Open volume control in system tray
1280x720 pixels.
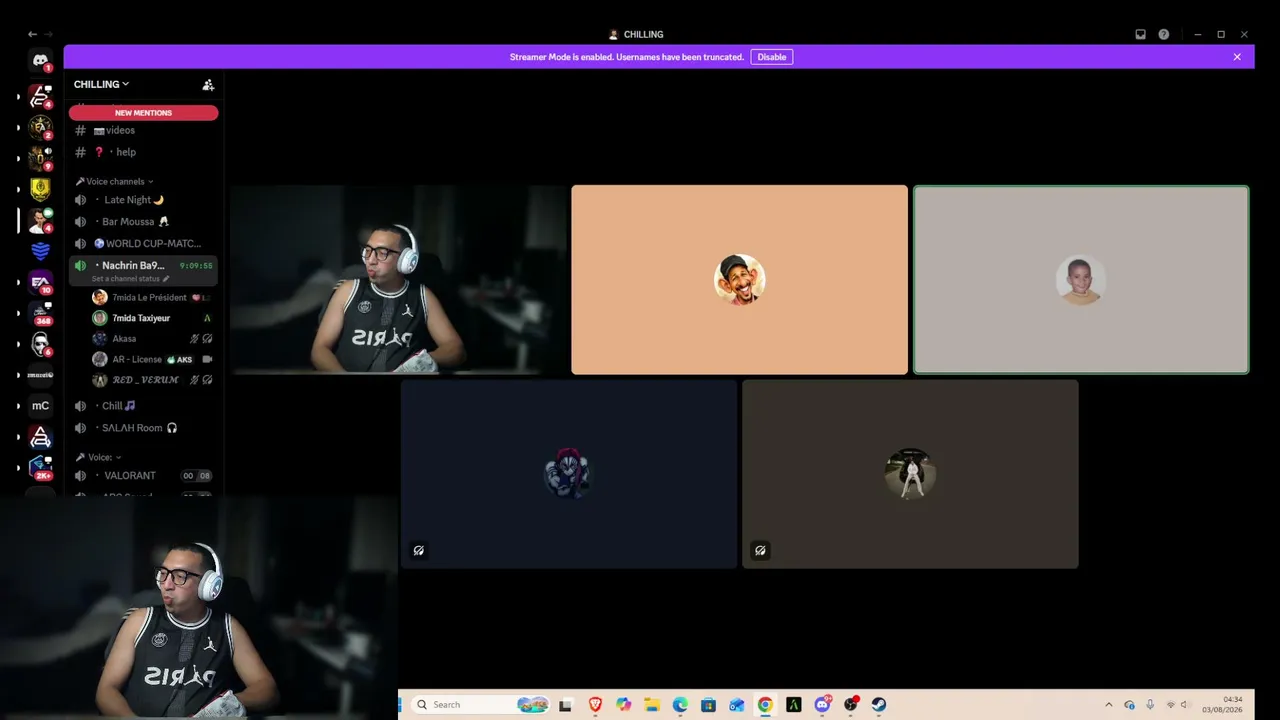pos(1184,704)
